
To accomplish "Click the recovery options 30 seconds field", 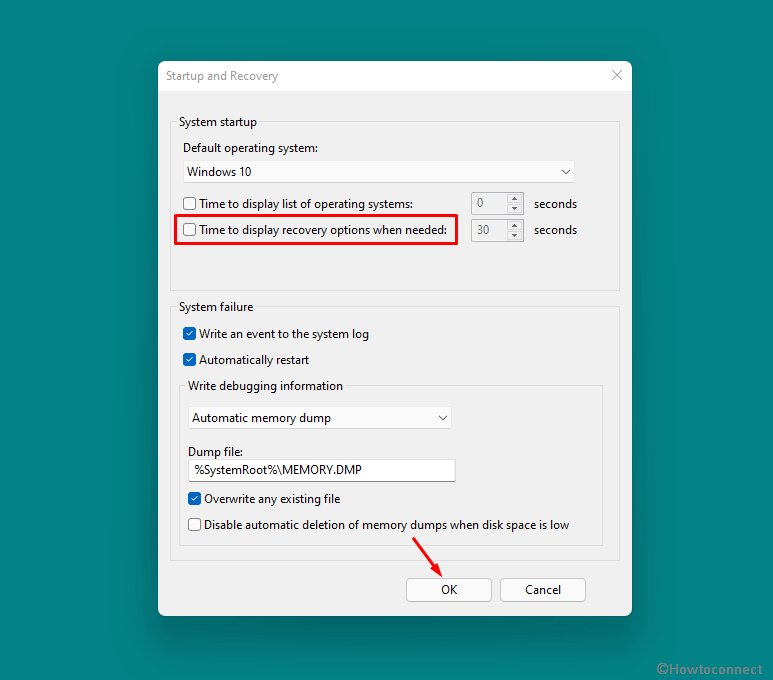I will pyautogui.click(x=489, y=230).
